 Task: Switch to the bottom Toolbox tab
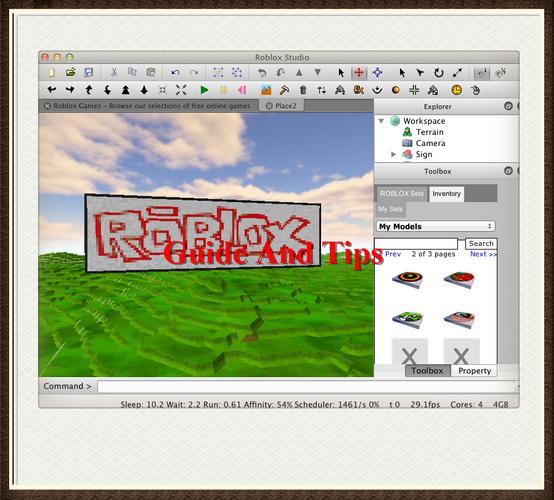click(x=428, y=371)
